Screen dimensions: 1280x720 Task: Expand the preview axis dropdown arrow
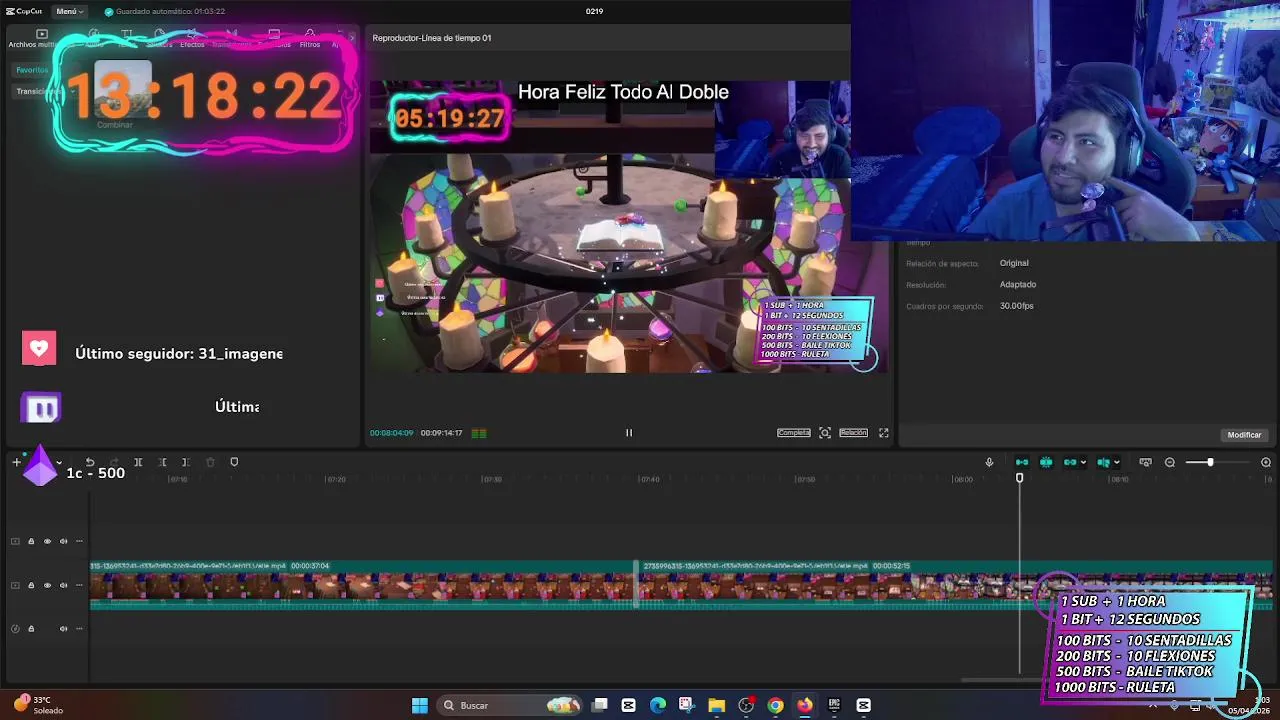coord(1116,462)
